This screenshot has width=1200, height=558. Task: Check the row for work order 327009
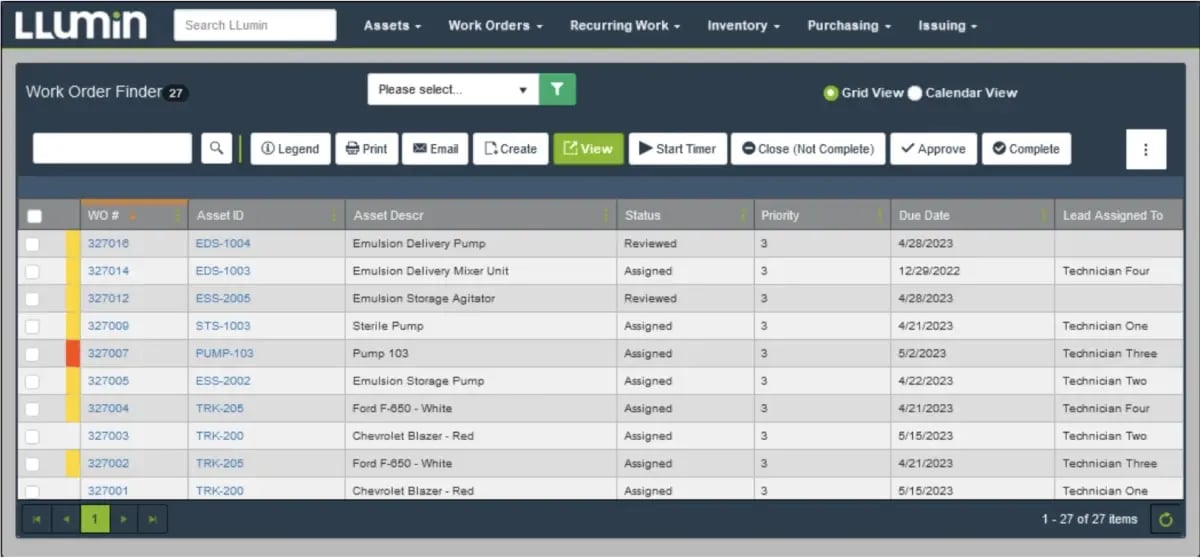[33, 326]
